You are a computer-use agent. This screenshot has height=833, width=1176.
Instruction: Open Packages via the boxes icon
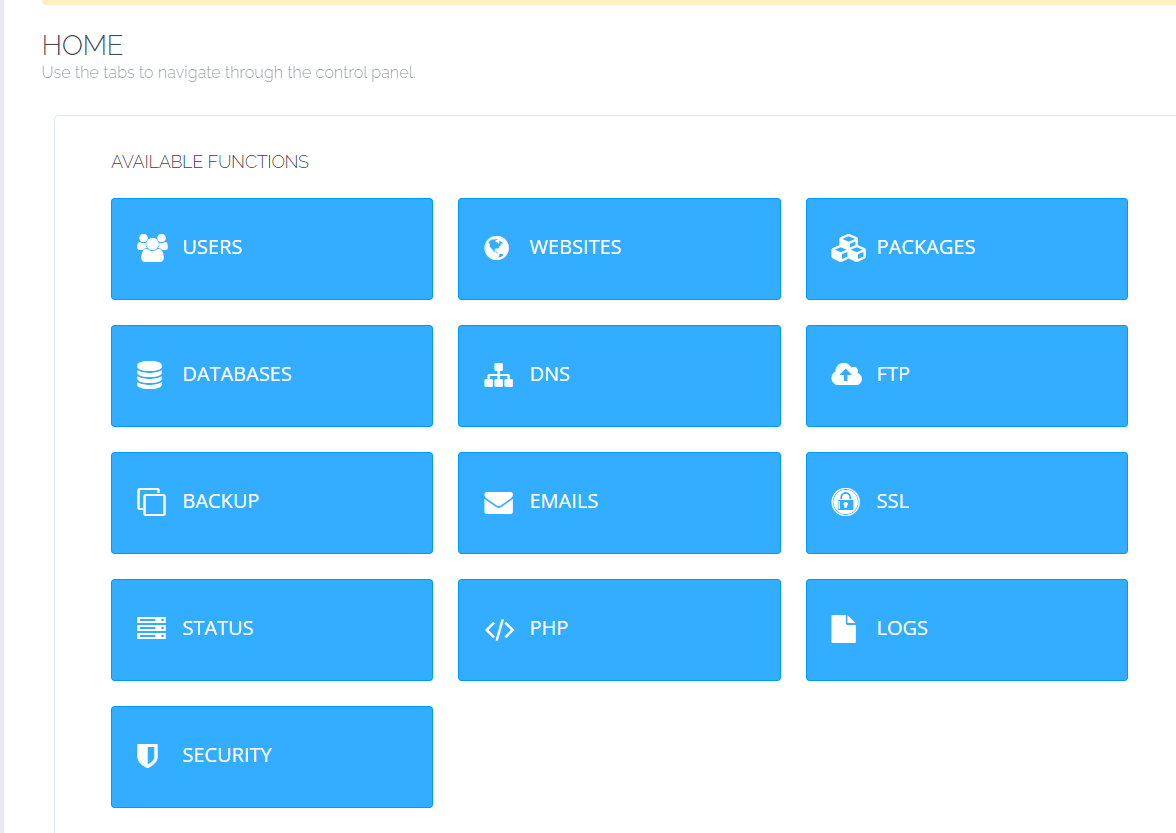pyautogui.click(x=847, y=247)
